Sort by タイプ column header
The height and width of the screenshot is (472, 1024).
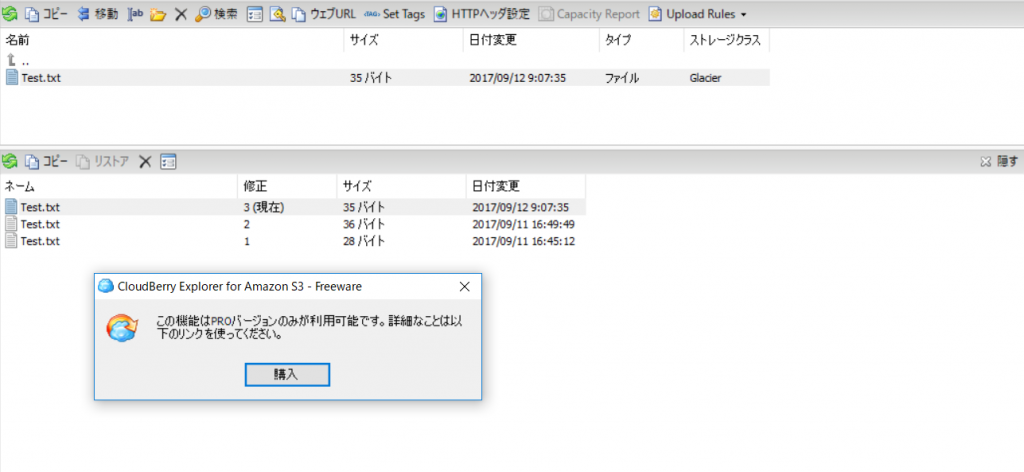tap(640, 40)
